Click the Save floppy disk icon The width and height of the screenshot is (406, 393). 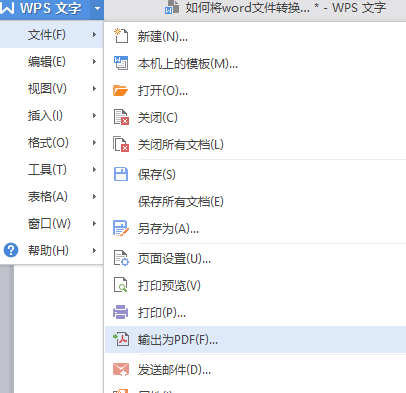click(121, 174)
